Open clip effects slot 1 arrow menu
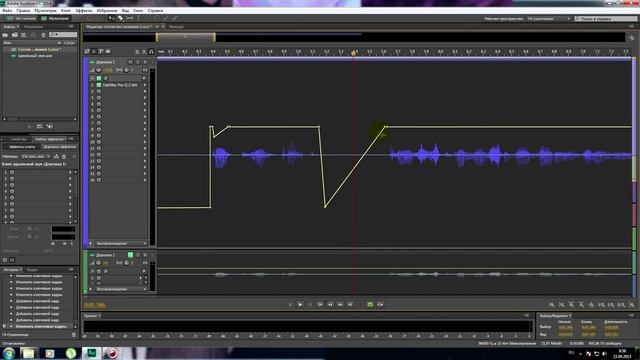Image resolution: width=640 pixels, height=360 pixels. pyautogui.click(x=70, y=172)
